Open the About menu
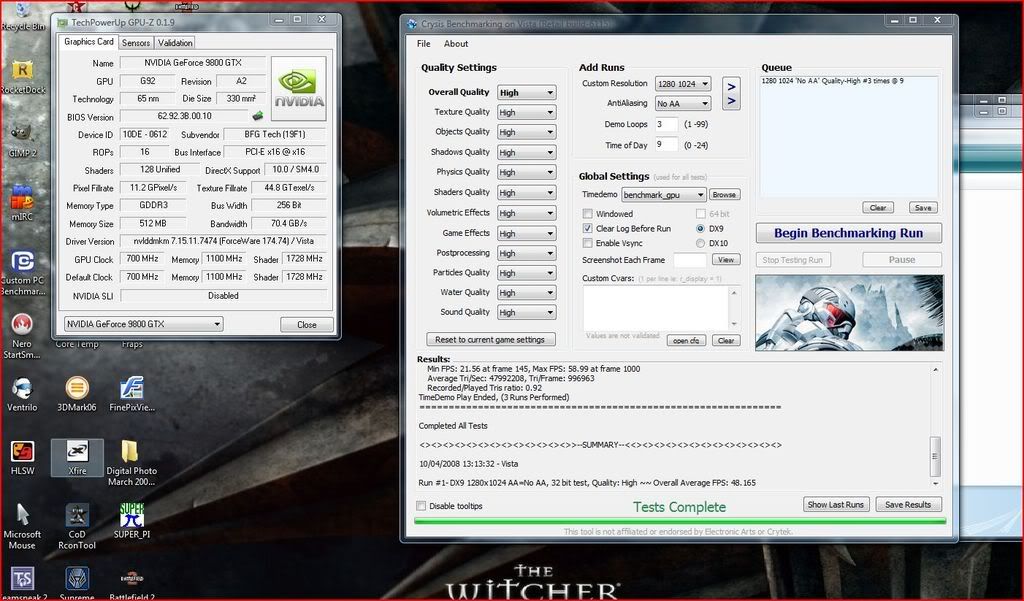Image resolution: width=1024 pixels, height=601 pixels. coord(456,44)
